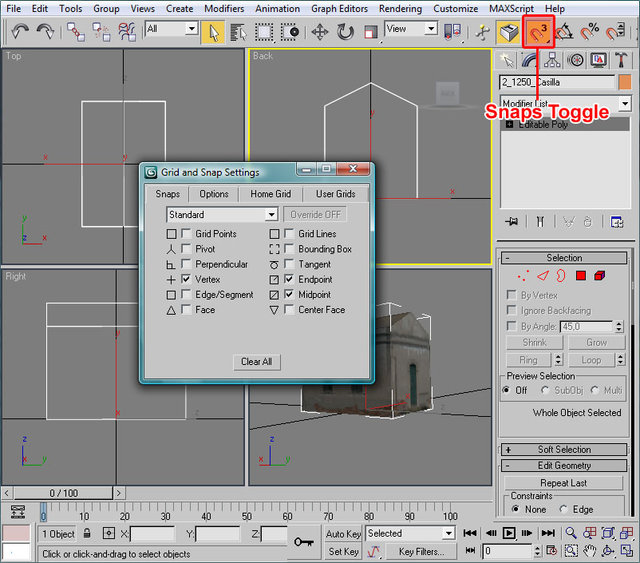The height and width of the screenshot is (563, 640).
Task: Select the Rotate tool in the toolbar
Action: coord(345,31)
